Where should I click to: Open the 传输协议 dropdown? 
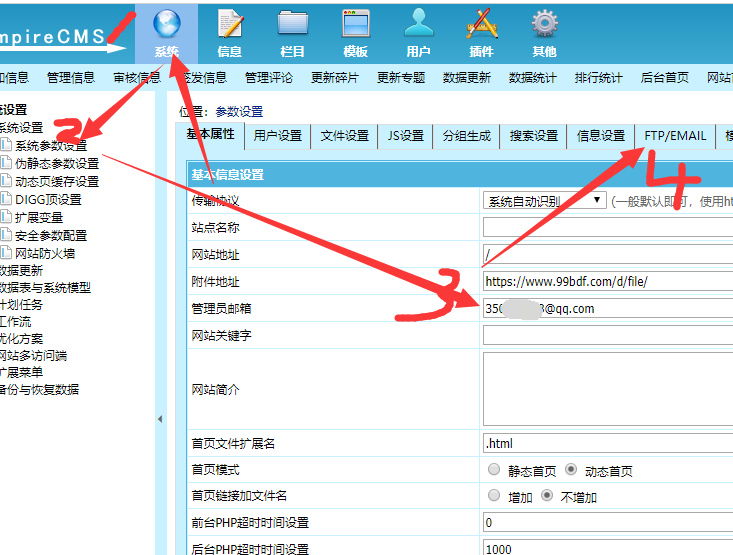pos(544,201)
